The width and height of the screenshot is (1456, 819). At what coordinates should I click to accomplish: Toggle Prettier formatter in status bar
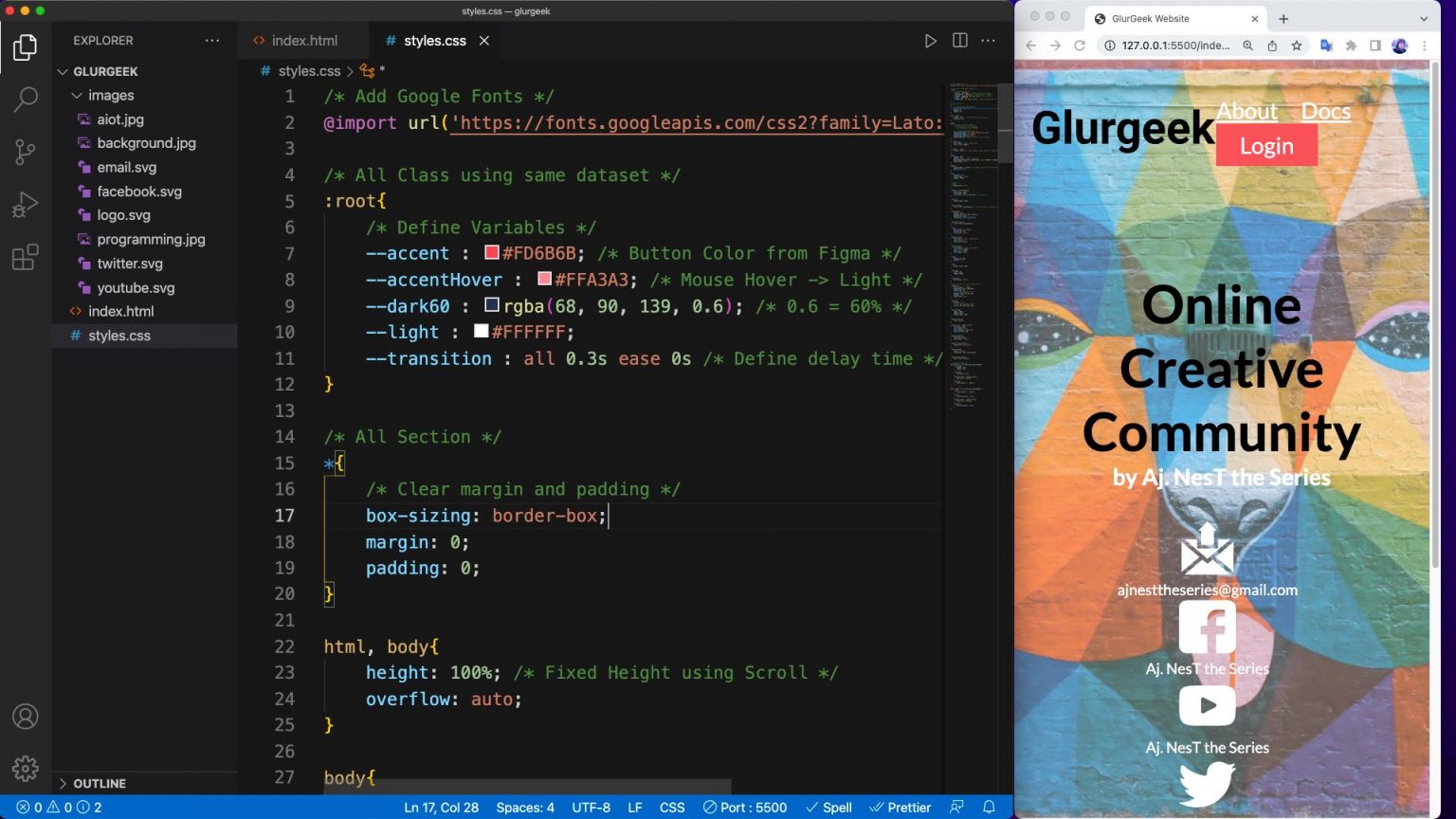coord(901,808)
